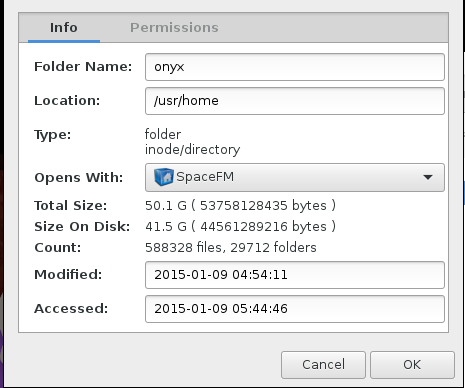
Task: Confirm the dialog with OK
Action: tap(412, 365)
